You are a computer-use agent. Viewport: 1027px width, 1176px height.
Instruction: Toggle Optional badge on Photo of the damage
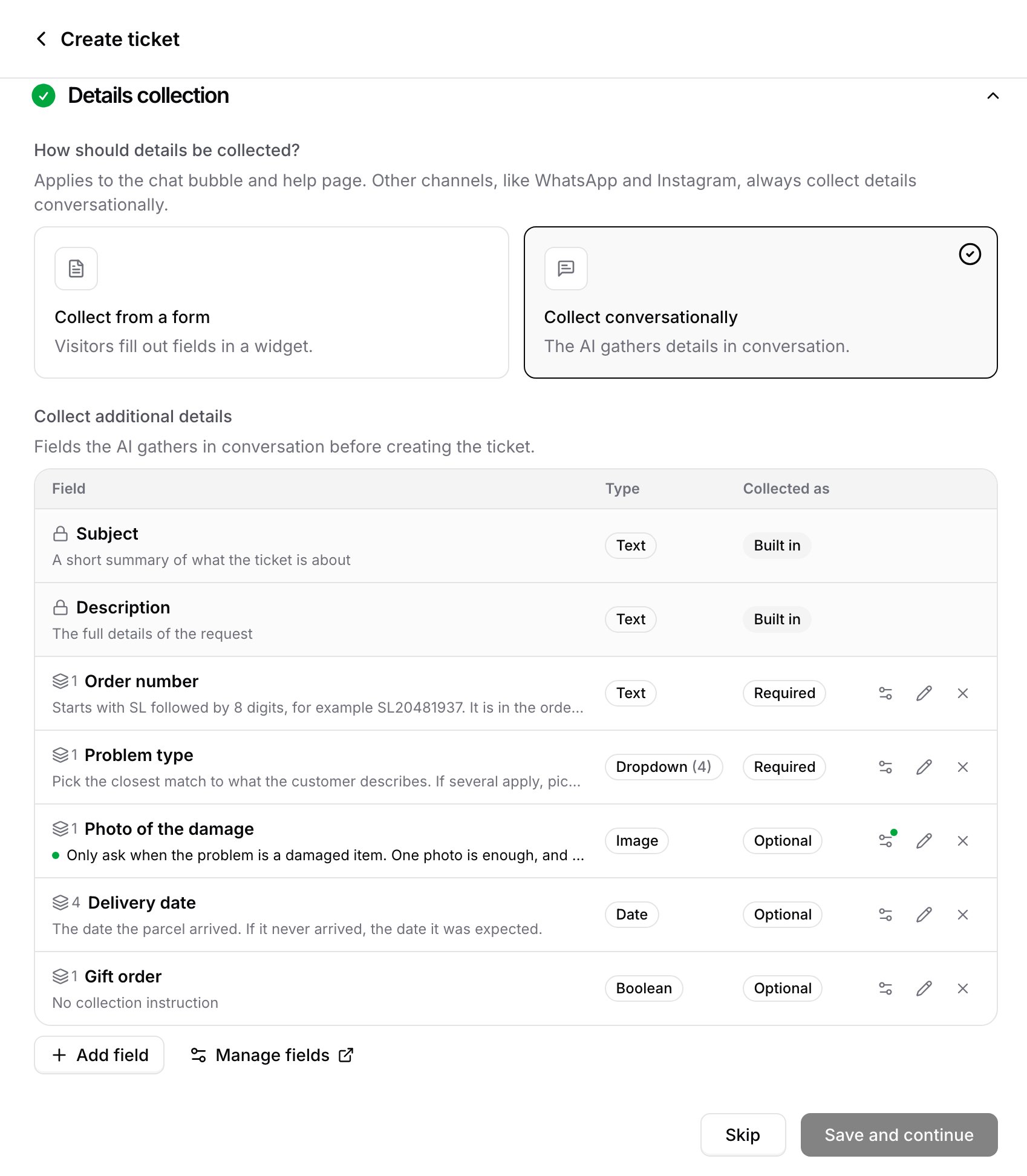point(783,841)
